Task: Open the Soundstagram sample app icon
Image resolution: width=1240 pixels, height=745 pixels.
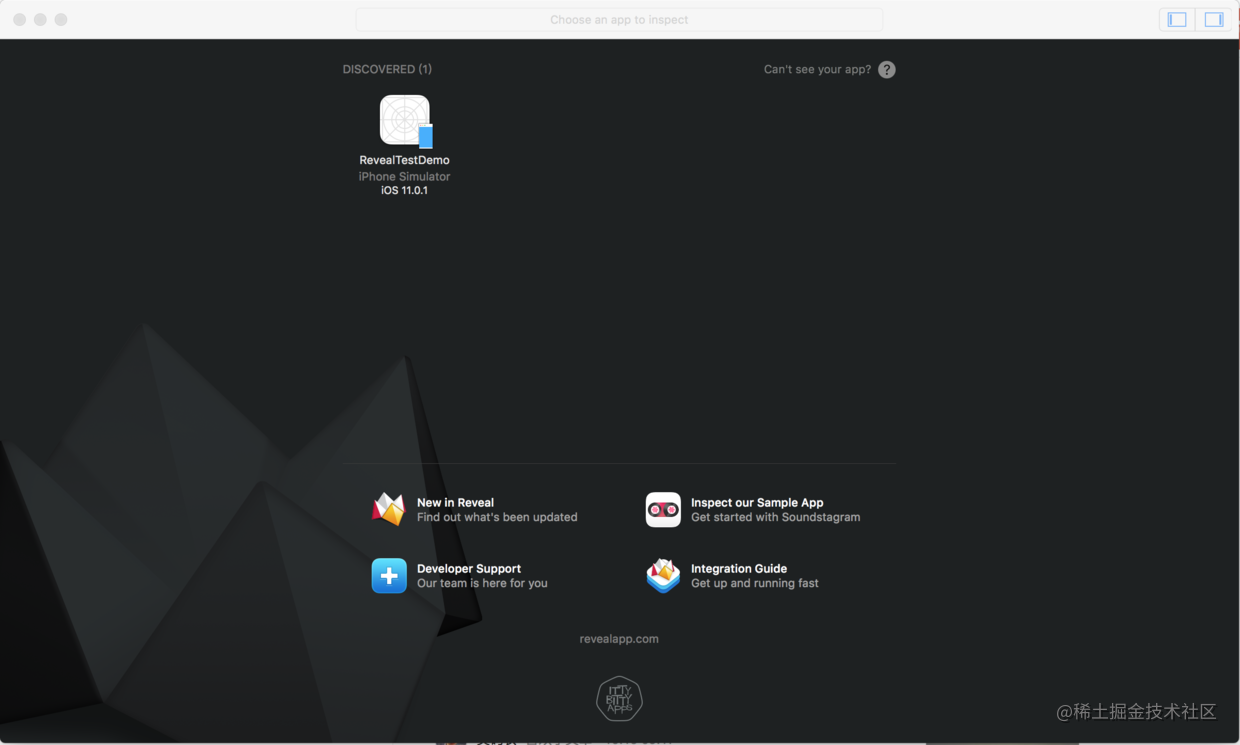Action: click(x=663, y=509)
